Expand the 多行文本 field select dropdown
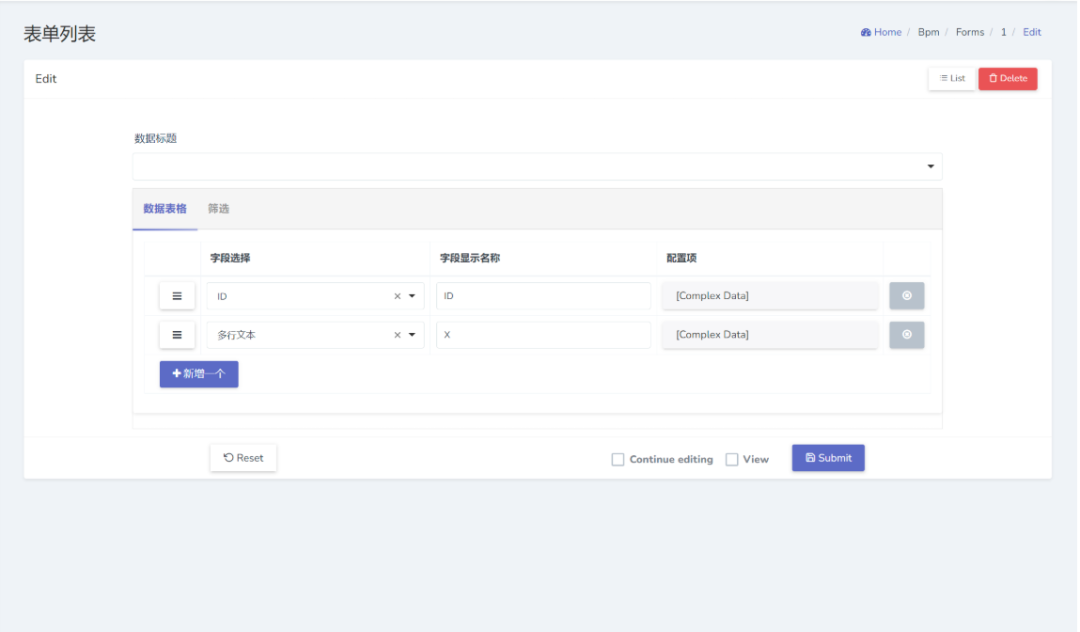 coord(412,335)
